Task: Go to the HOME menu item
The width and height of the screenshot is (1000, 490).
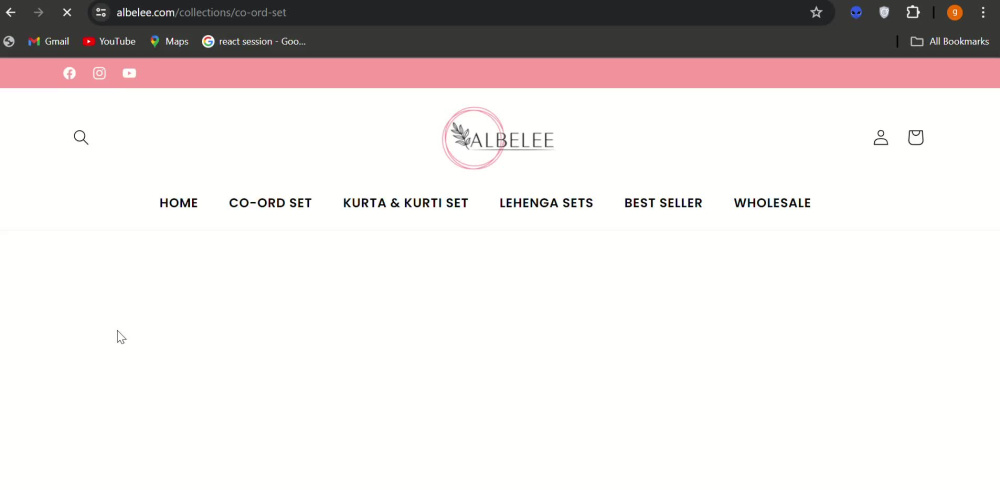Action: click(179, 203)
